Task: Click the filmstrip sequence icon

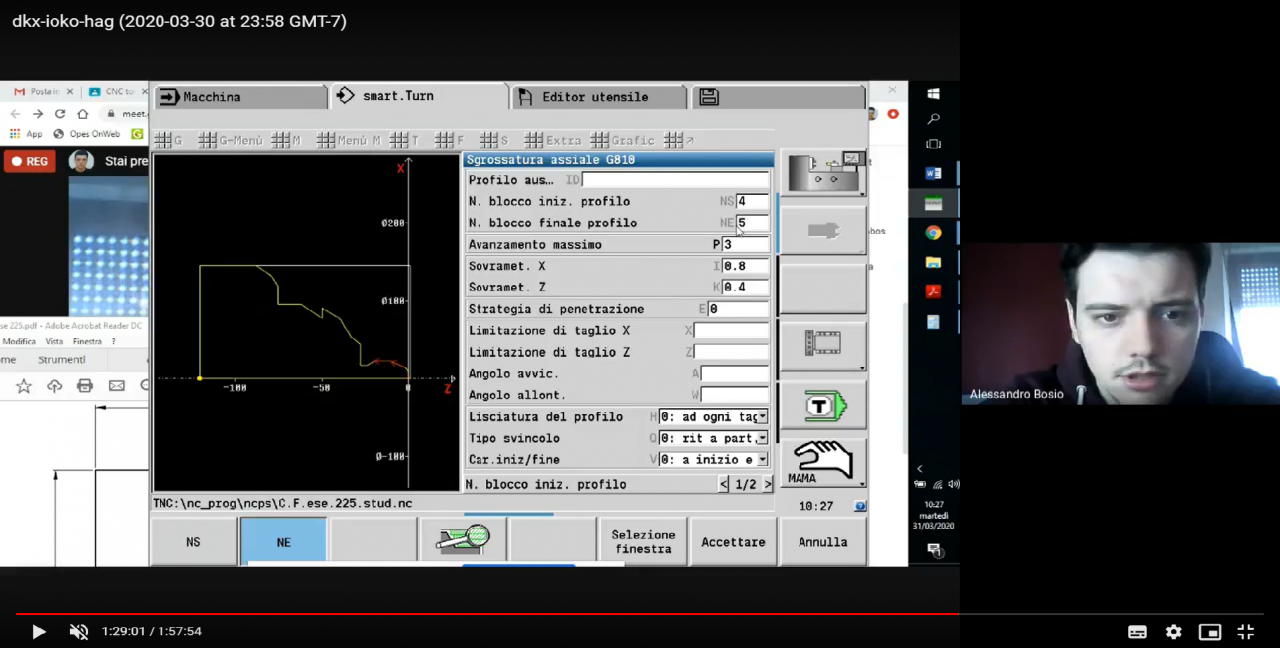Action: point(823,343)
